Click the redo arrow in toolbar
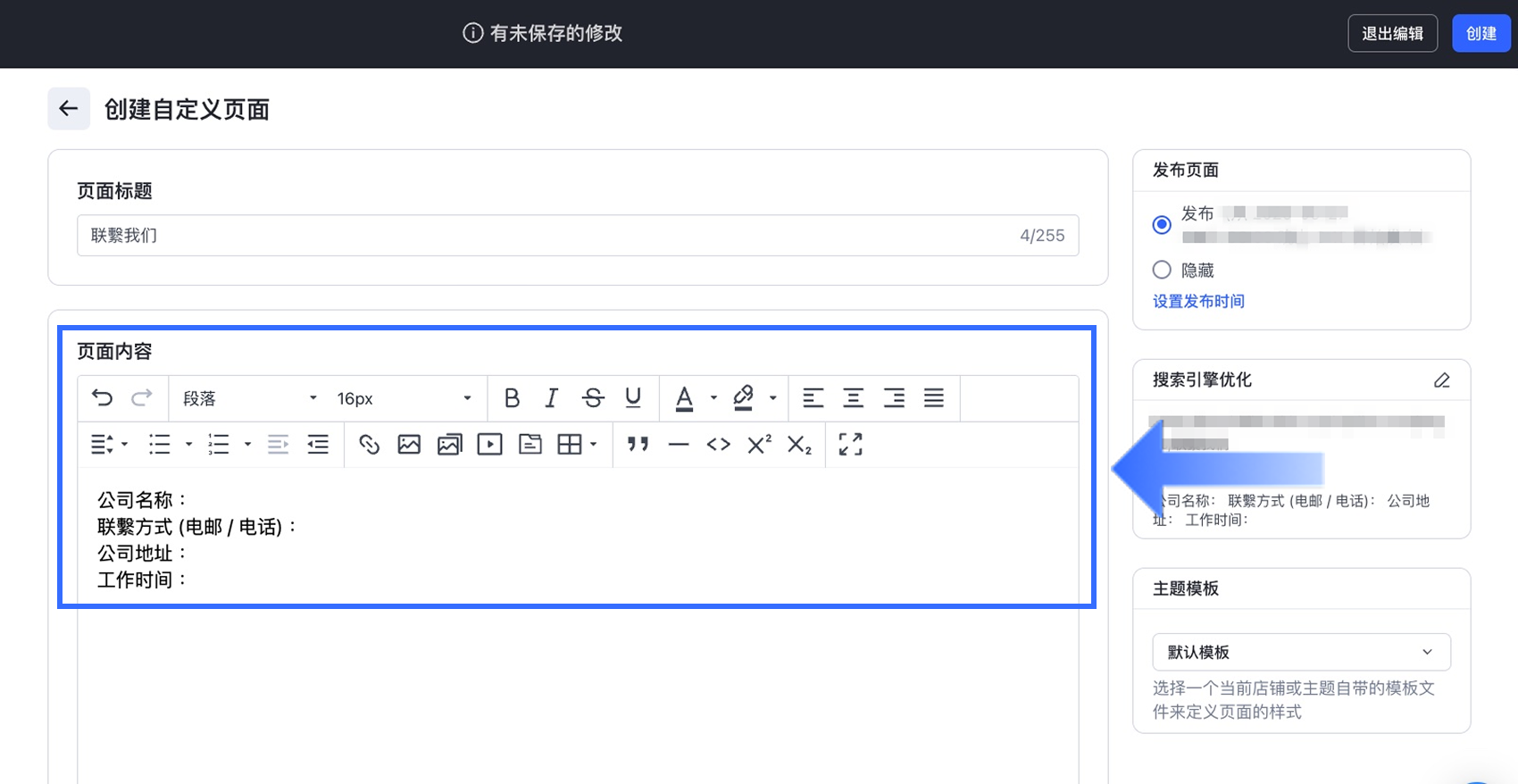Screen dimensions: 1518x784 (142, 398)
